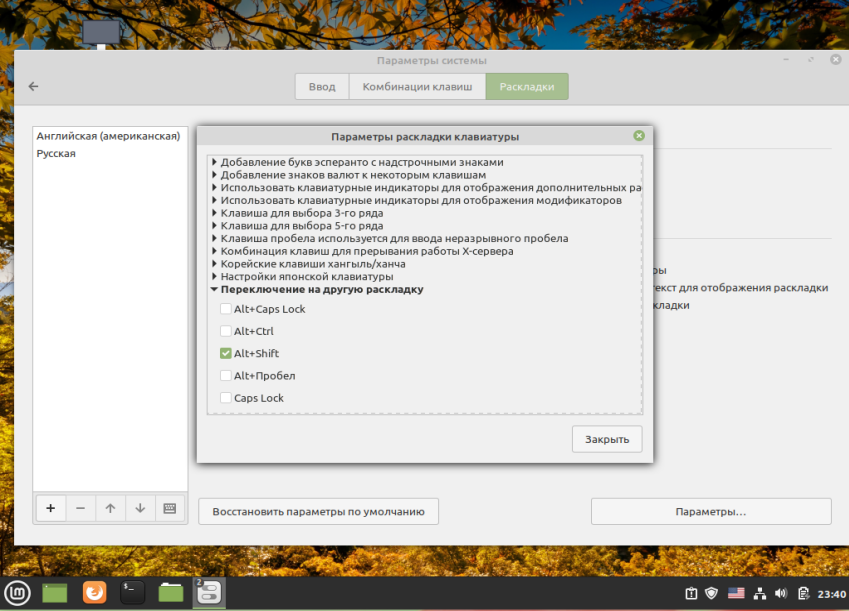The height and width of the screenshot is (611, 849).
Task: Expand Добавление букв эсперанто option
Action: (x=214, y=162)
